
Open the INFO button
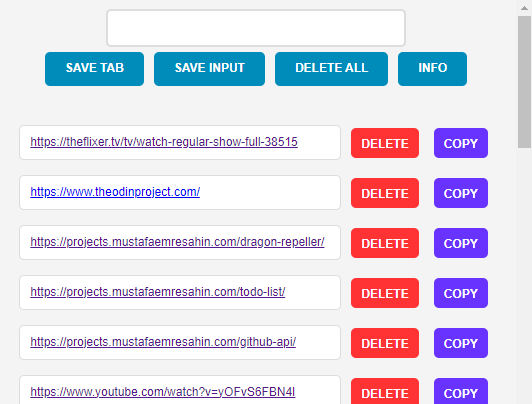click(432, 69)
